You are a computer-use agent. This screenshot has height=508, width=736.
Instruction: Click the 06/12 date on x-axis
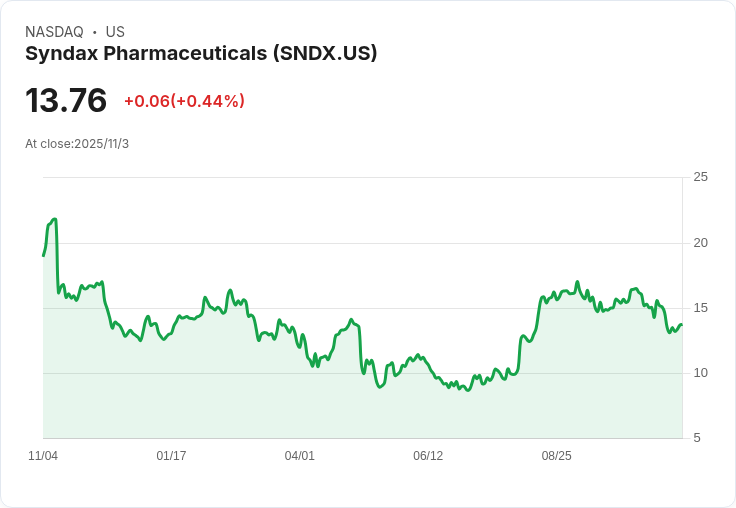[428, 456]
